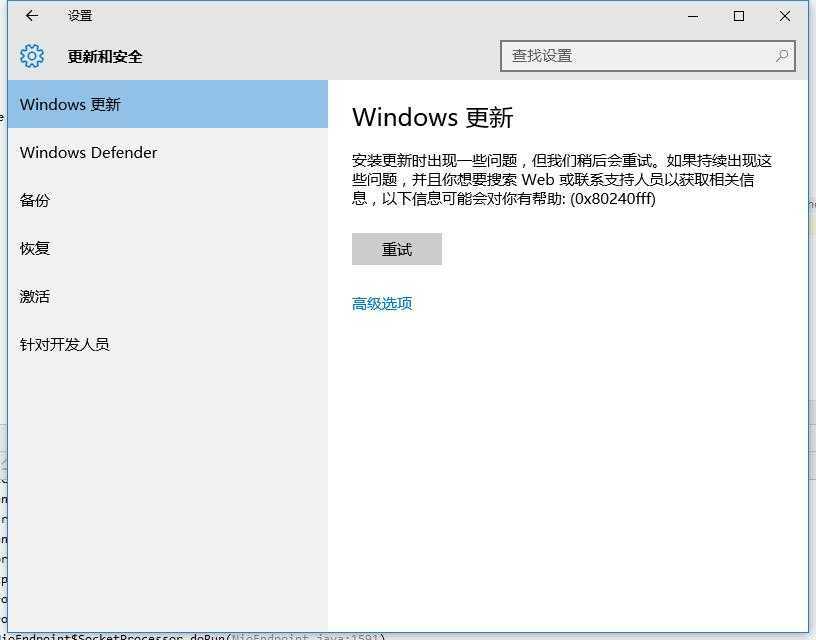This screenshot has height=640, width=816.
Task: Click the Windows 更新 page heading
Action: [x=432, y=117]
